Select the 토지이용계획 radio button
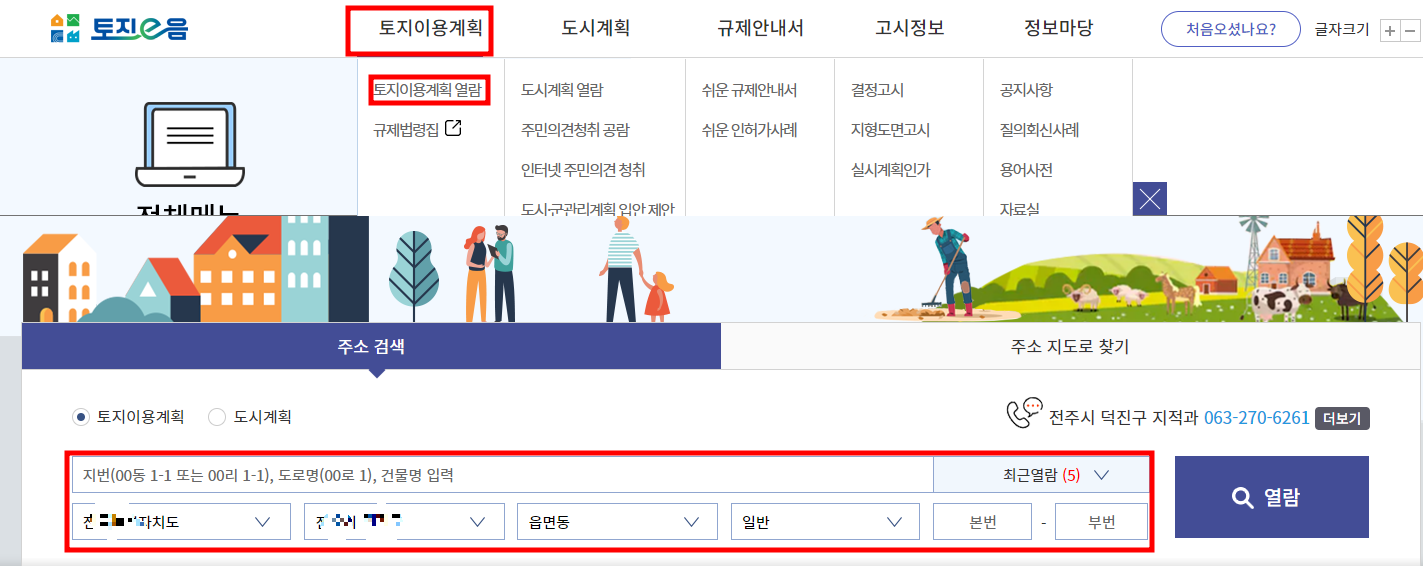 pyautogui.click(x=81, y=417)
